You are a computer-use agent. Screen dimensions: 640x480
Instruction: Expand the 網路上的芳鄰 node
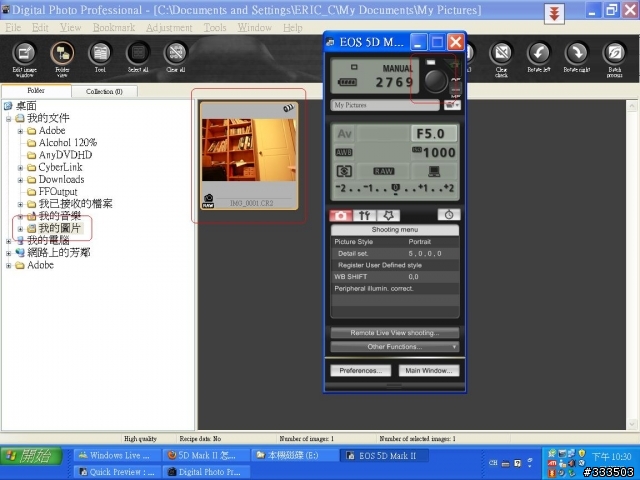coord(9,253)
